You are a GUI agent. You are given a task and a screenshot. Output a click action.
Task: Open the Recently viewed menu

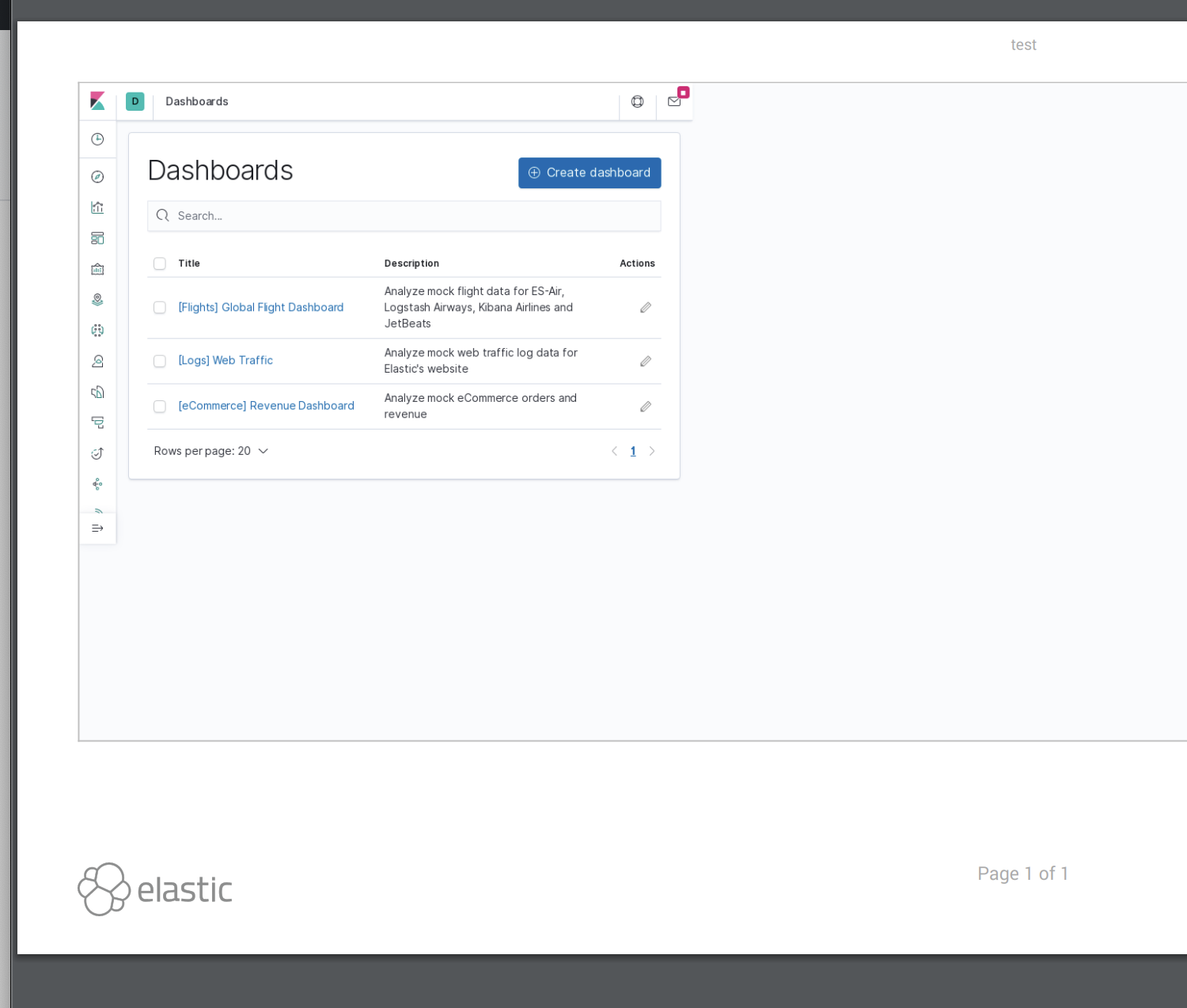click(x=97, y=139)
